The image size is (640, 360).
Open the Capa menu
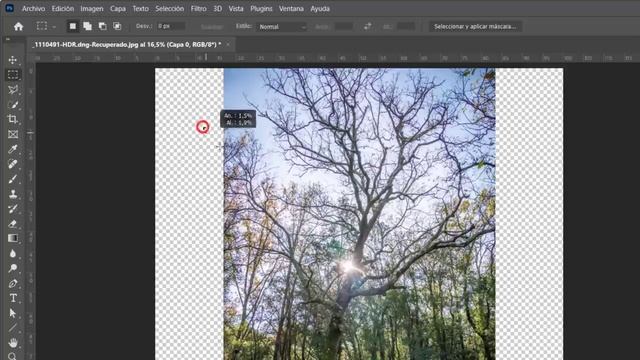(118, 9)
